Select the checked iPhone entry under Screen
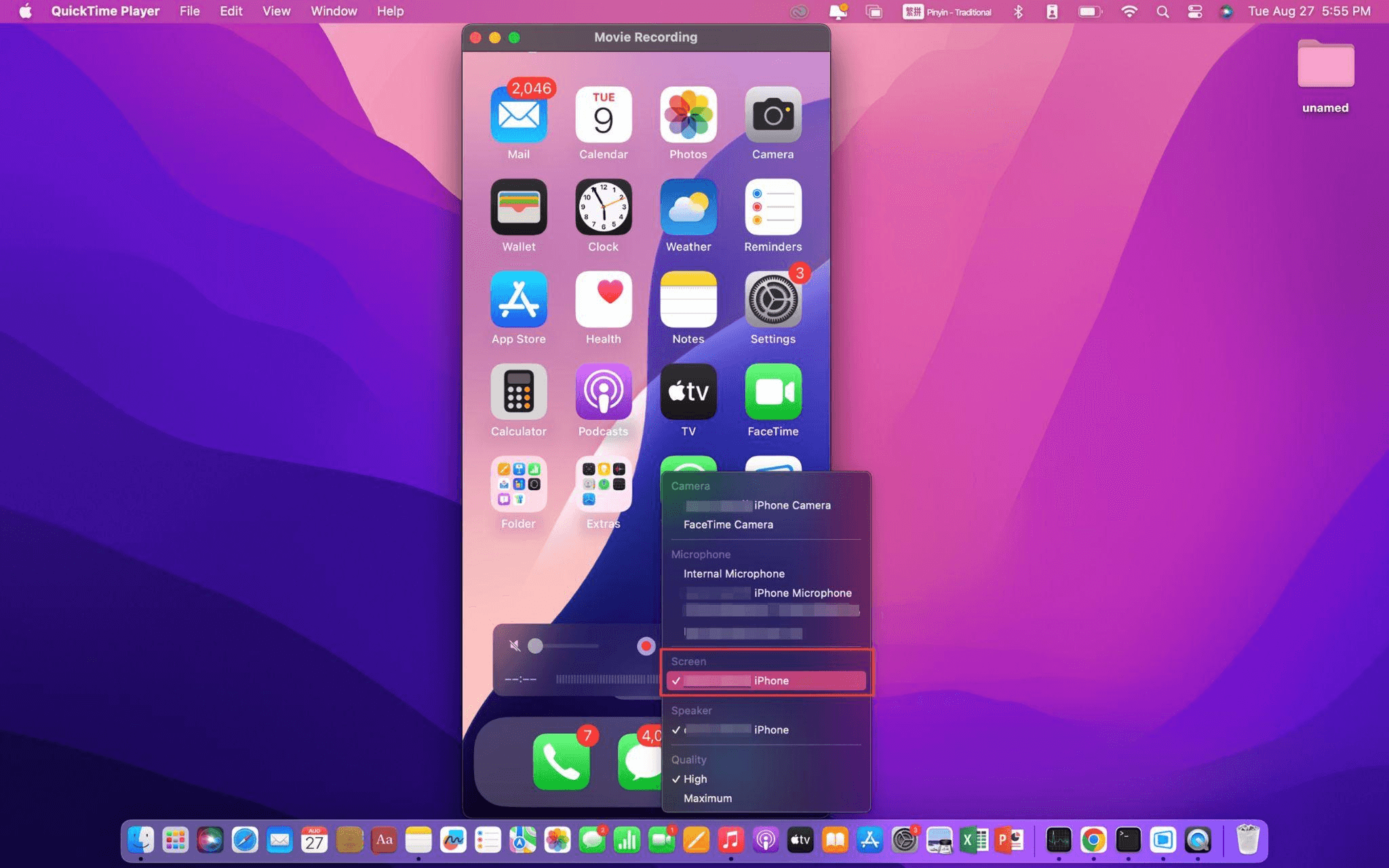Image resolution: width=1389 pixels, height=868 pixels. [766, 681]
